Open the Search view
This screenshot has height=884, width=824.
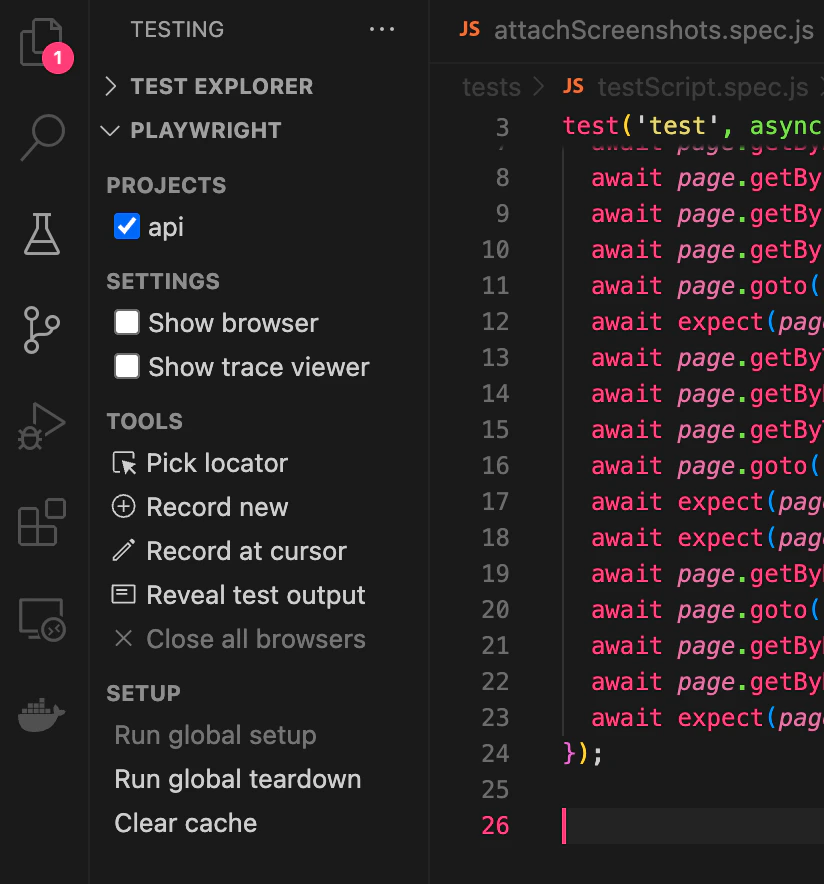coord(42,139)
